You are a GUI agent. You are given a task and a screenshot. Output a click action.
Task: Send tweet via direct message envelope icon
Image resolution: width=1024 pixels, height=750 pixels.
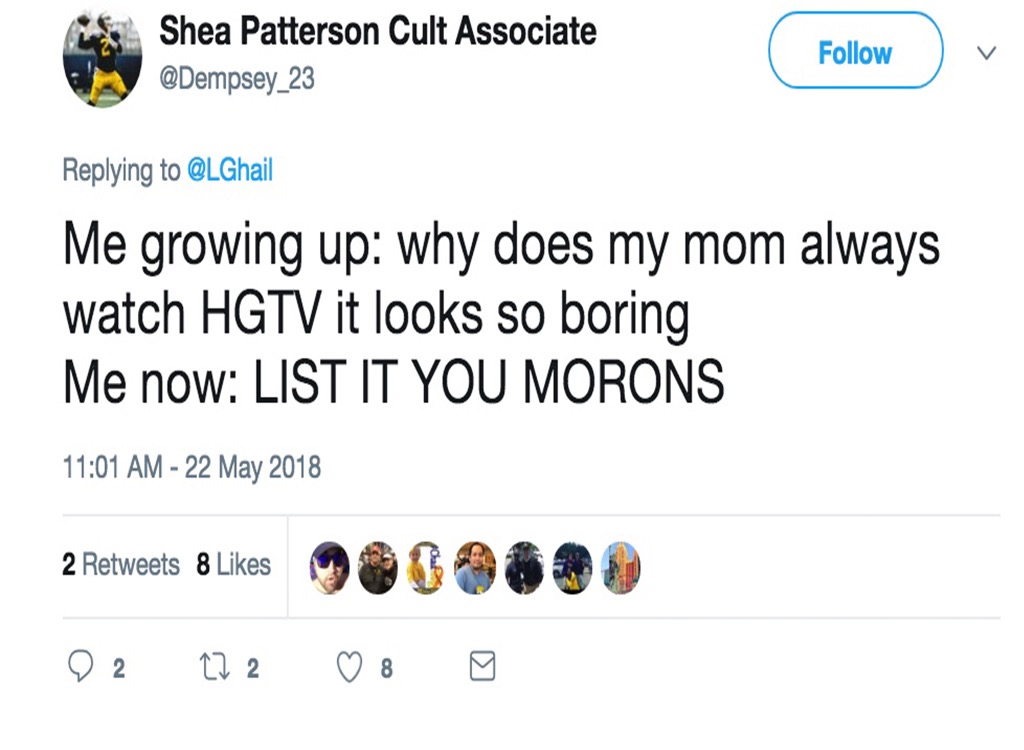[482, 667]
